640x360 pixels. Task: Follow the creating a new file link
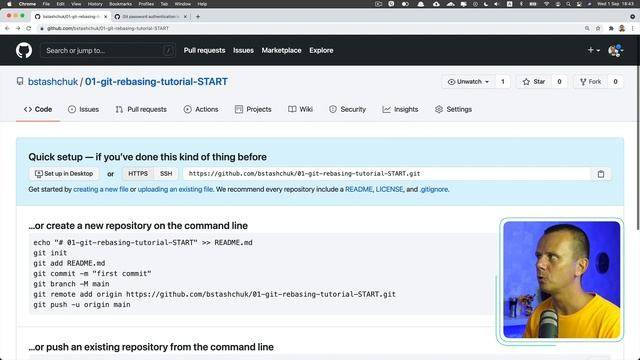click(100, 189)
